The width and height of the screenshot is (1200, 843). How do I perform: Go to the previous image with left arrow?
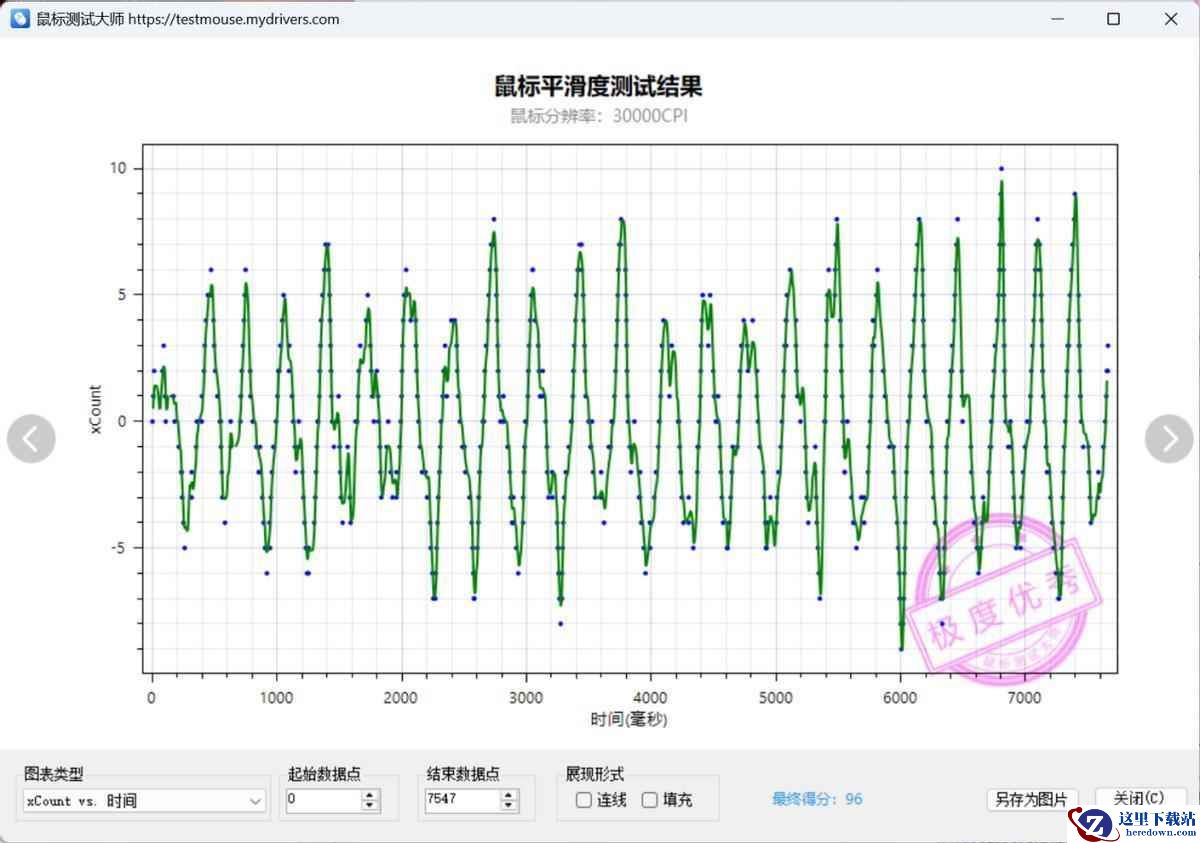[31, 438]
